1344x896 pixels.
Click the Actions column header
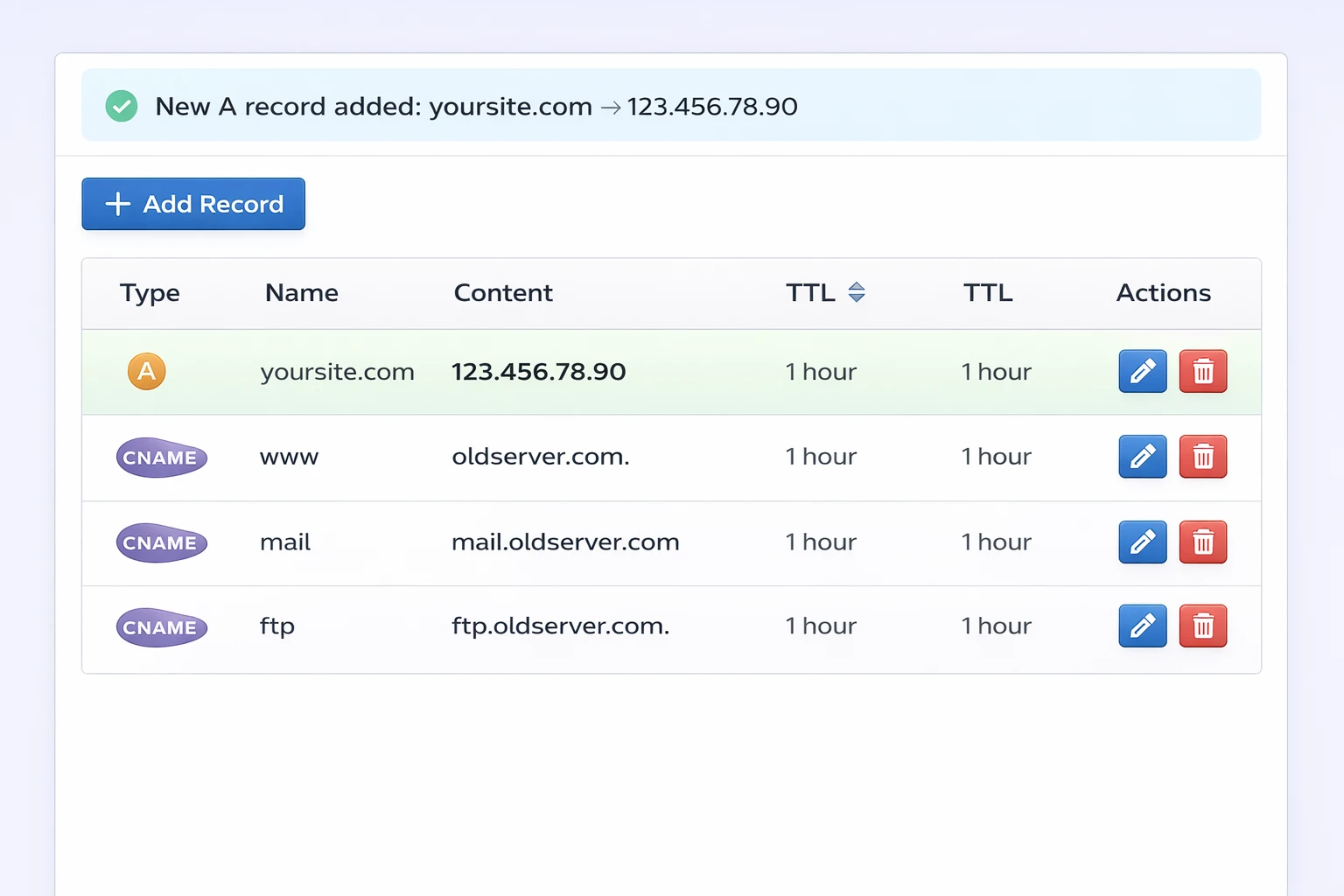1163,293
